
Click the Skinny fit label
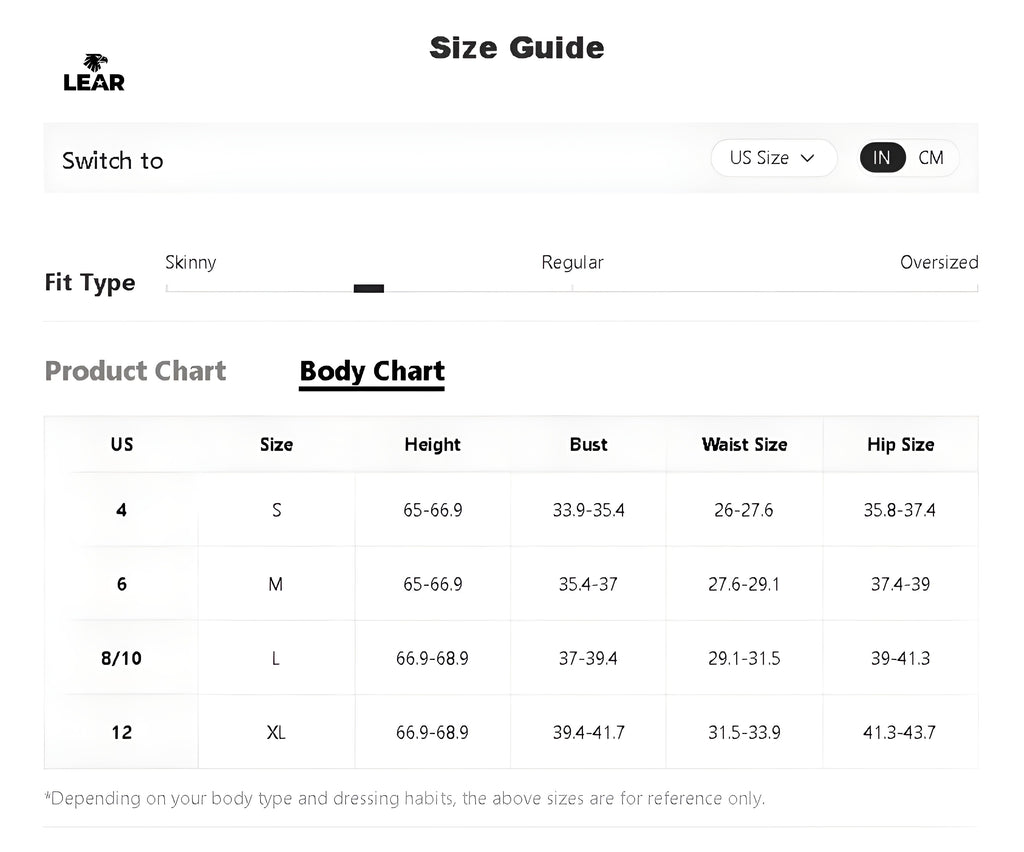tap(190, 262)
